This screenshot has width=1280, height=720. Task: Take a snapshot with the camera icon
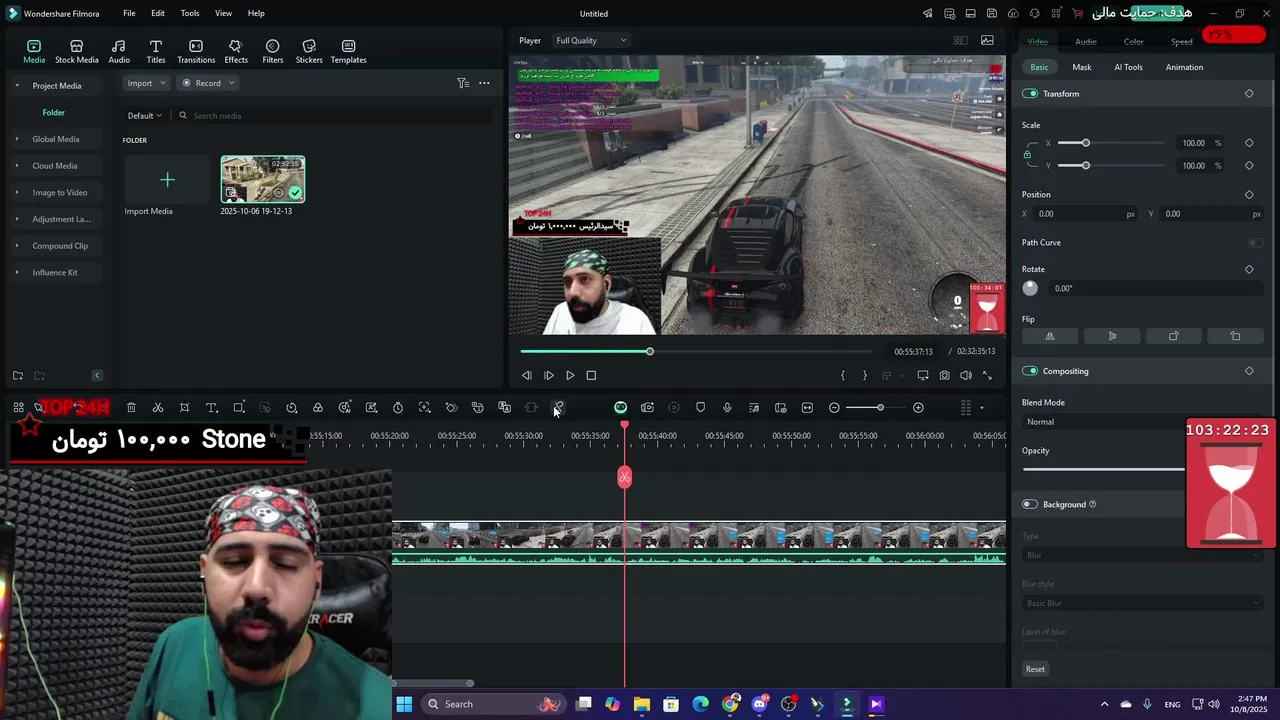tap(944, 376)
